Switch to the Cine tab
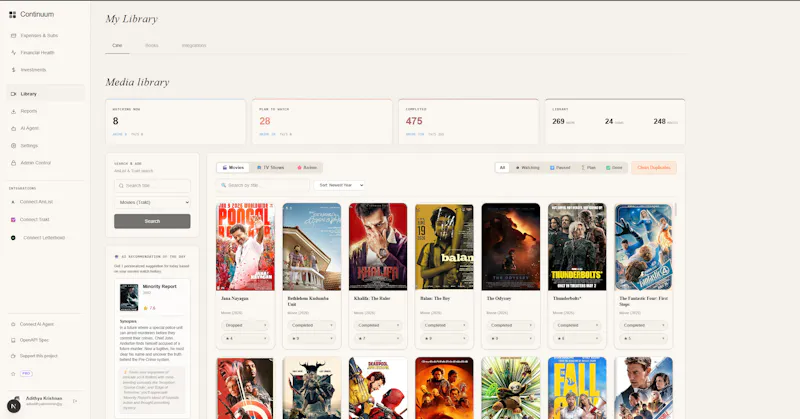 pos(117,45)
